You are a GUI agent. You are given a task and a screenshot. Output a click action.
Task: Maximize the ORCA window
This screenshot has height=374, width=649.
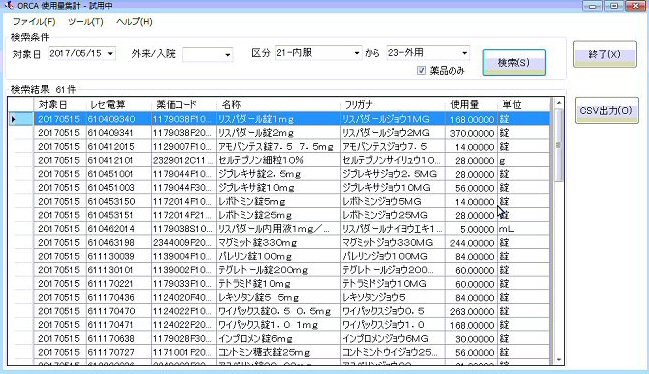pos(614,5)
